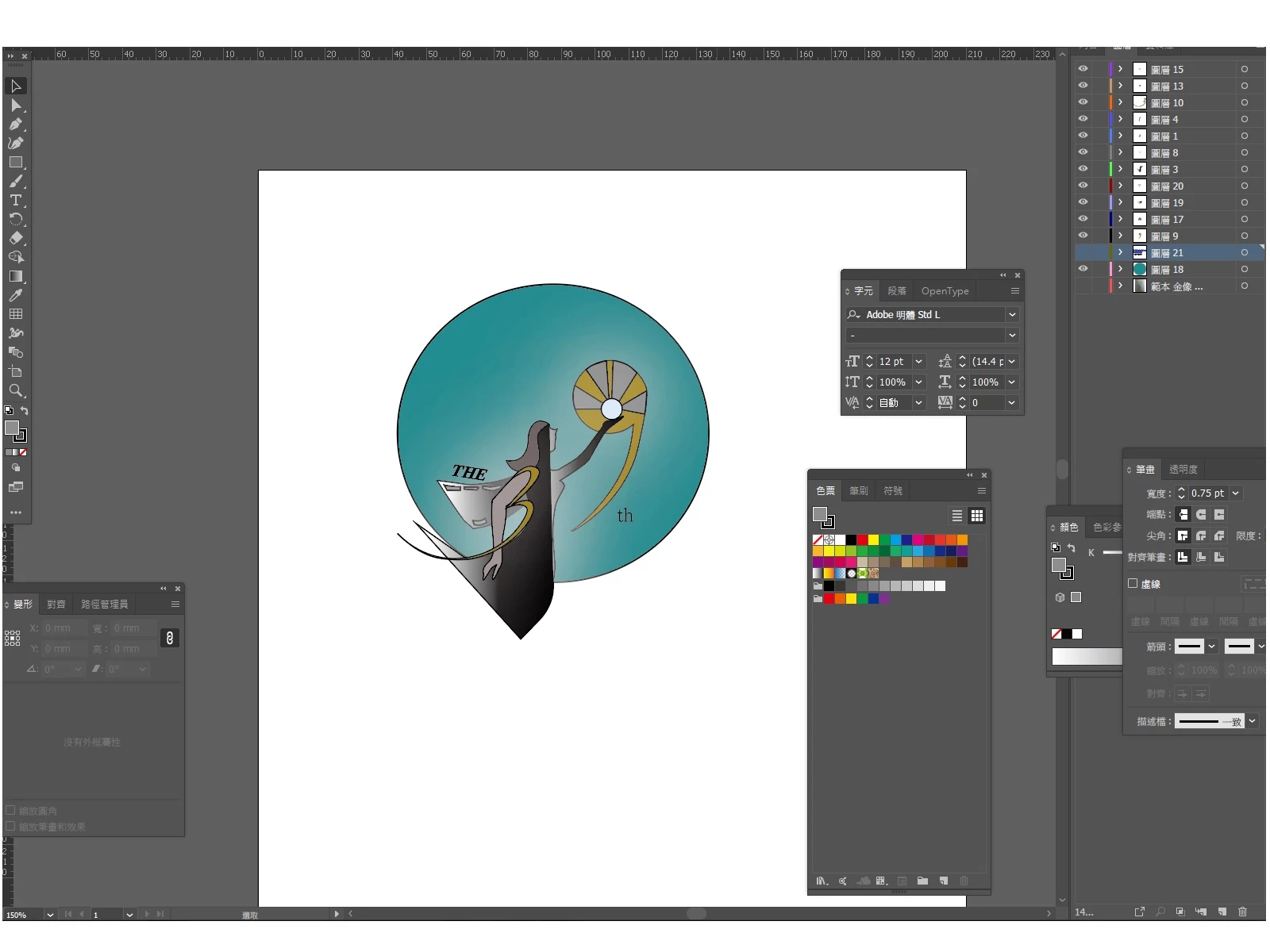Switch to 透明度 tab
Image resolution: width=1270 pixels, height=952 pixels.
[1183, 470]
